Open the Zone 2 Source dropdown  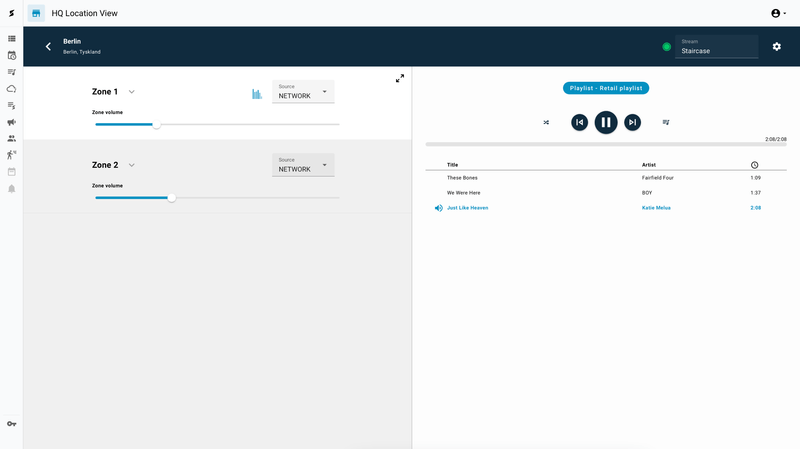point(303,165)
